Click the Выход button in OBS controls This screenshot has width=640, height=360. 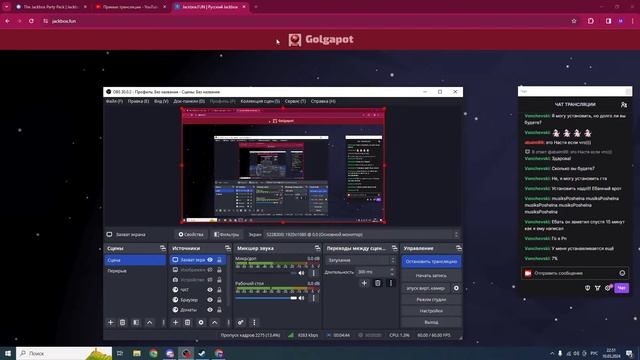coord(431,322)
